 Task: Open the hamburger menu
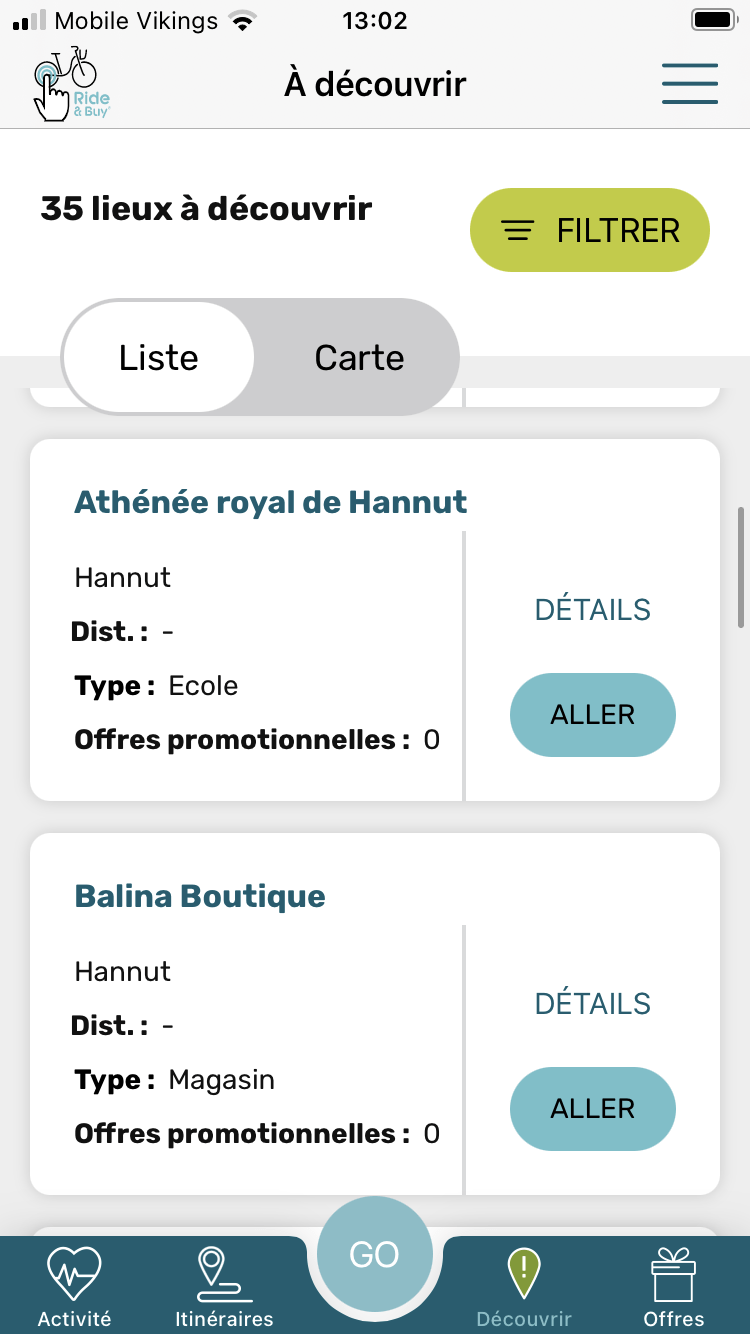point(690,84)
